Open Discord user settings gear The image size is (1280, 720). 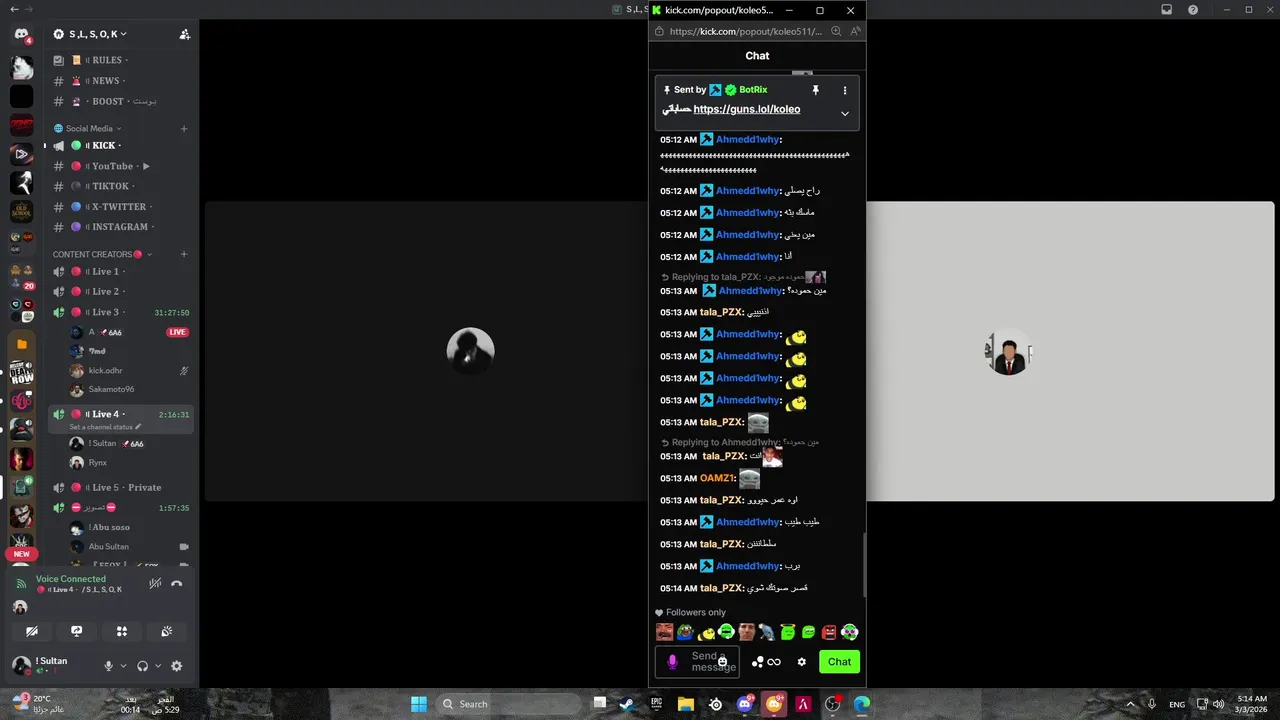click(x=177, y=666)
